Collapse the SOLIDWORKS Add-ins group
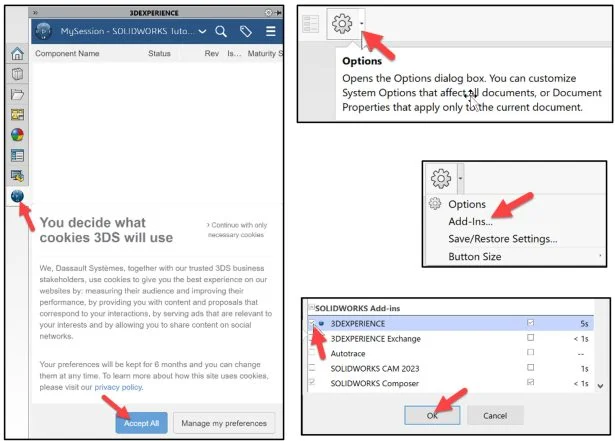This screenshot has height=441, width=615. [x=312, y=308]
